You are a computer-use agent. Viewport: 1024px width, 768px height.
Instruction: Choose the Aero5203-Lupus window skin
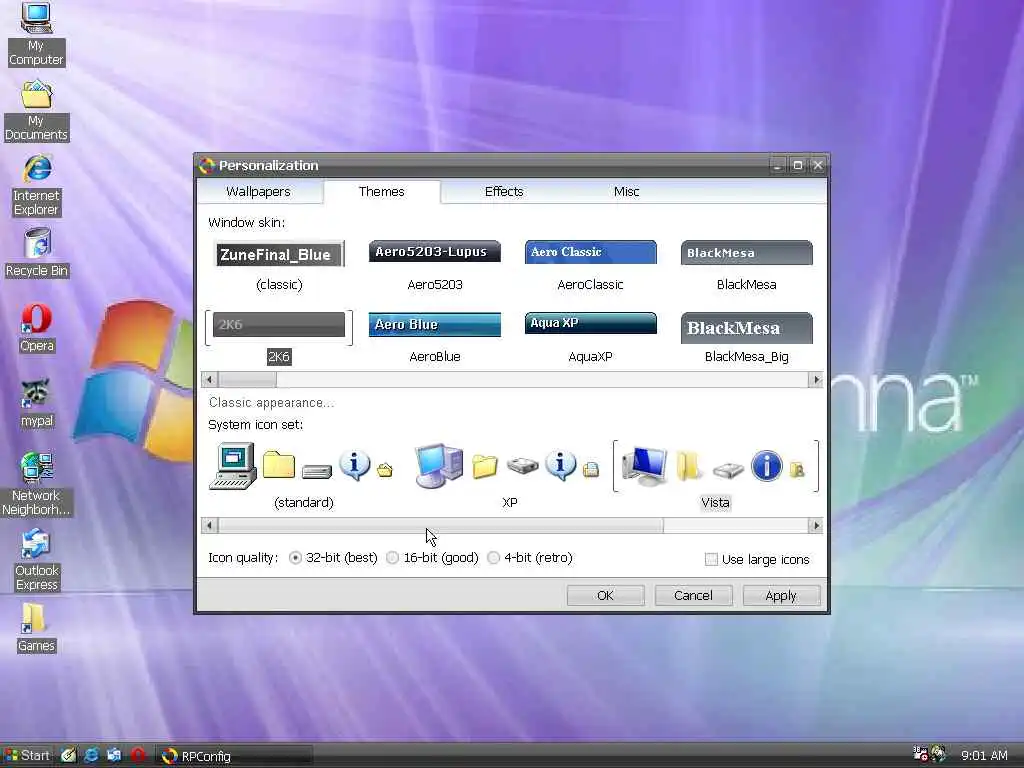435,266
